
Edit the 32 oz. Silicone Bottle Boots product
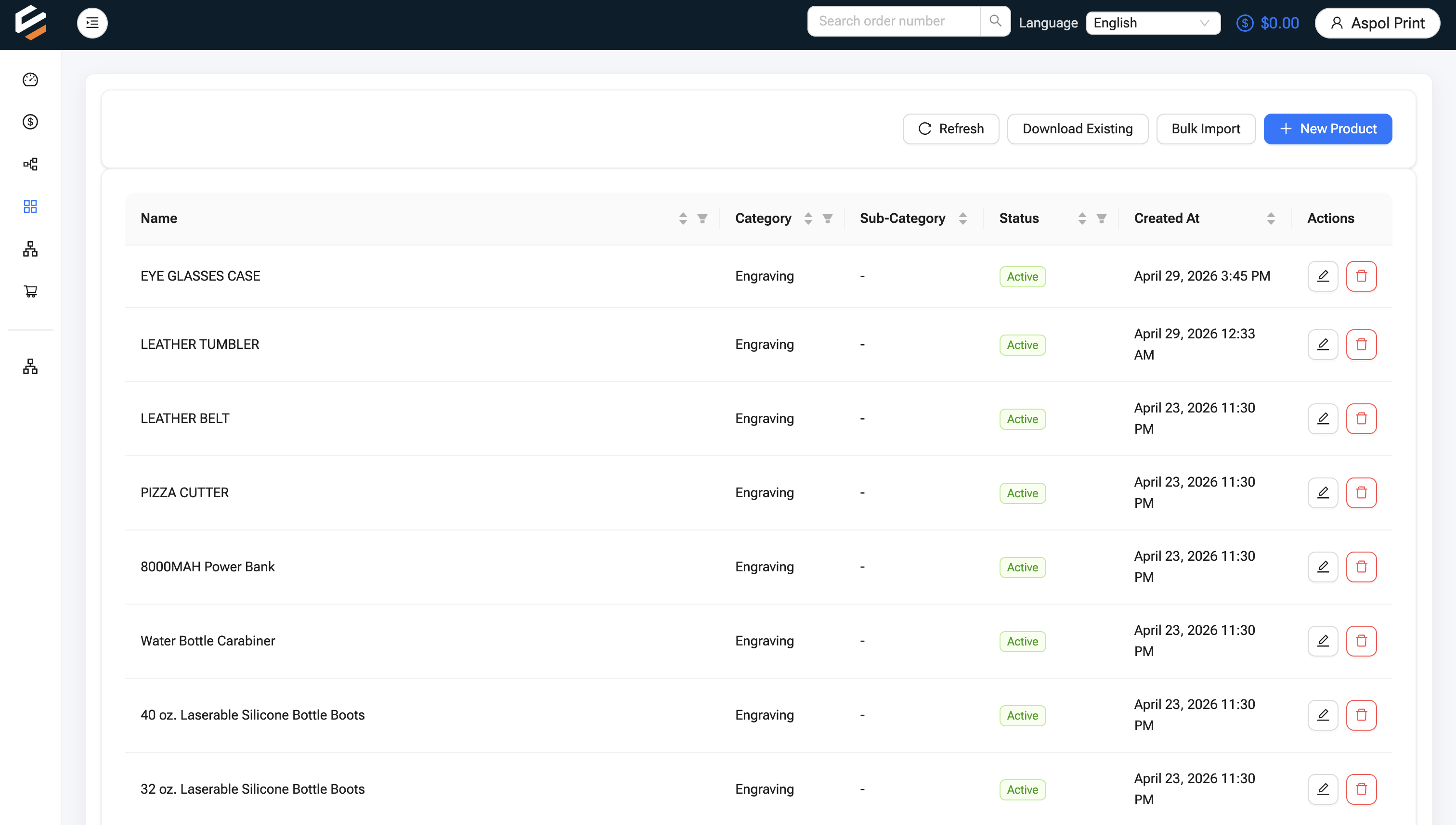point(1323,789)
